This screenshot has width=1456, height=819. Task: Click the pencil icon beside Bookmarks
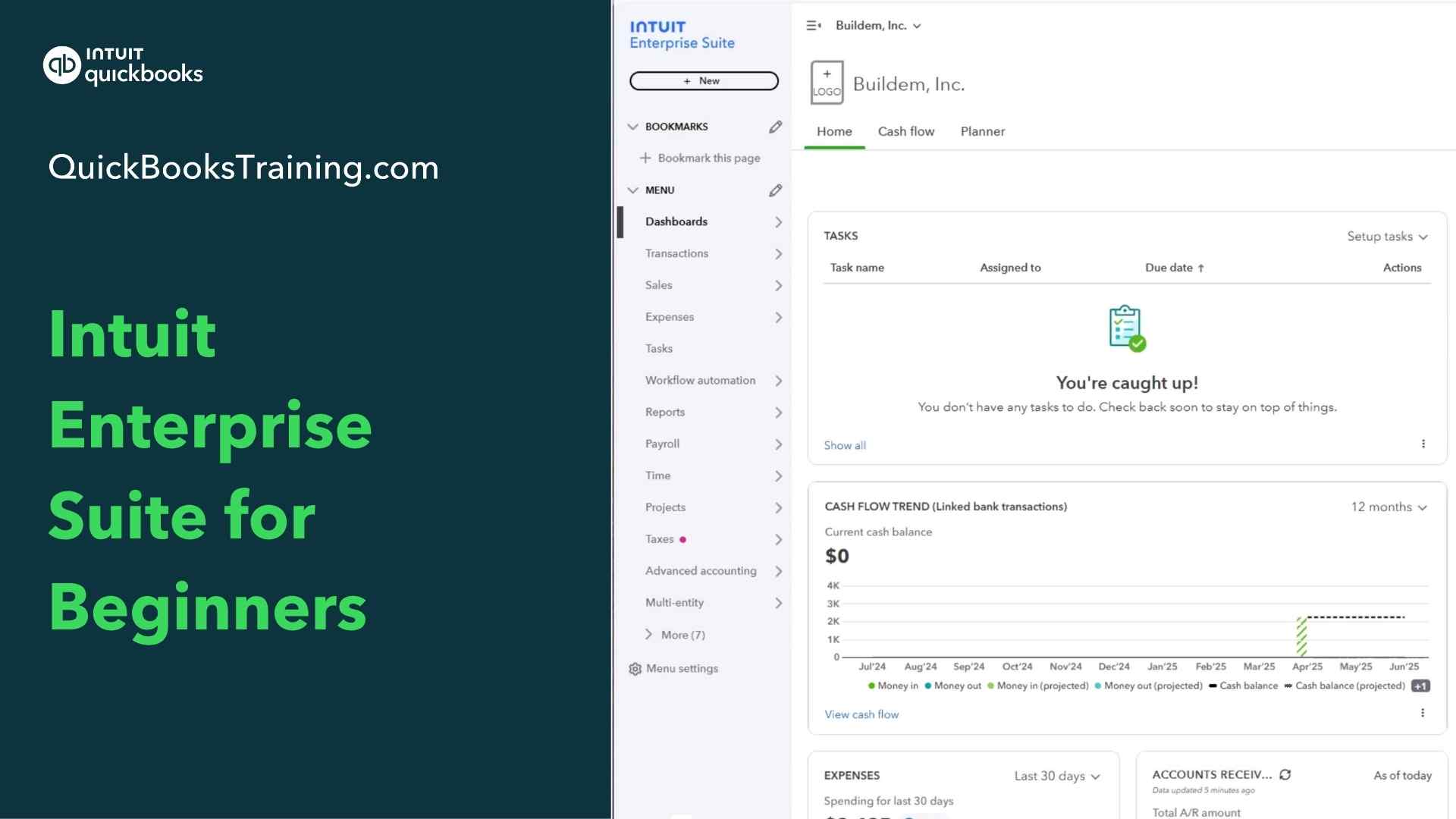(x=775, y=127)
